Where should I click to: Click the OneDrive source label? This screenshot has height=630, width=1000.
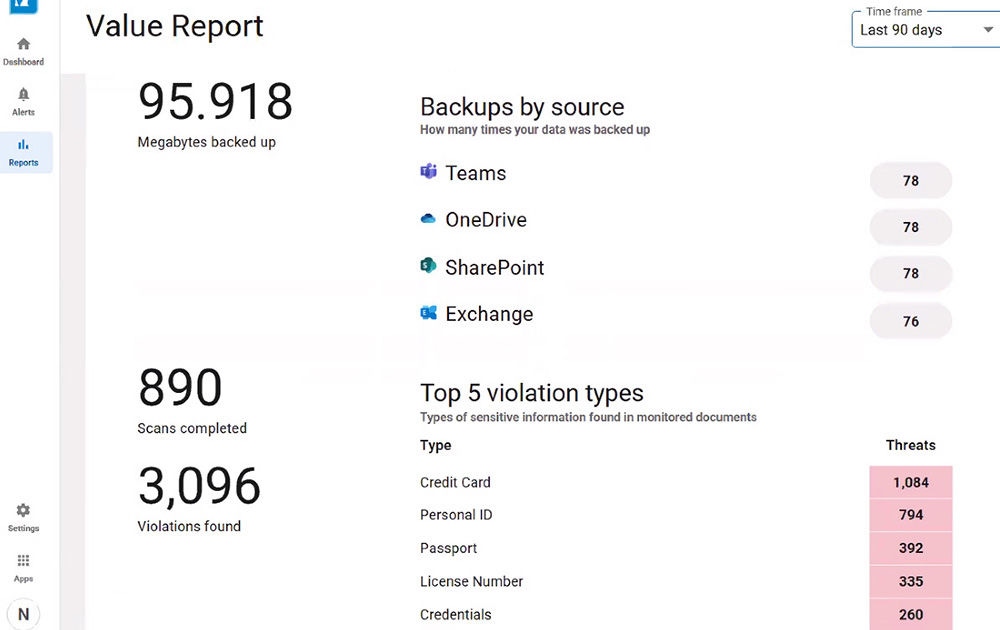(x=486, y=219)
